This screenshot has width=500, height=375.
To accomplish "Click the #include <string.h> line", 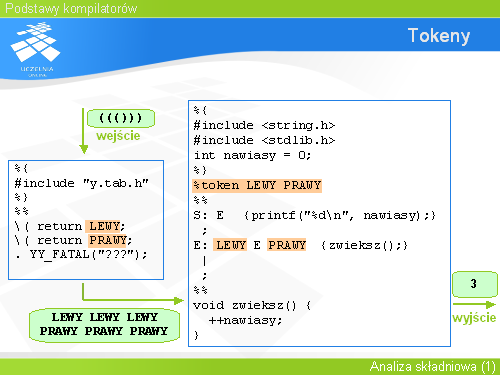I will pyautogui.click(x=264, y=125).
